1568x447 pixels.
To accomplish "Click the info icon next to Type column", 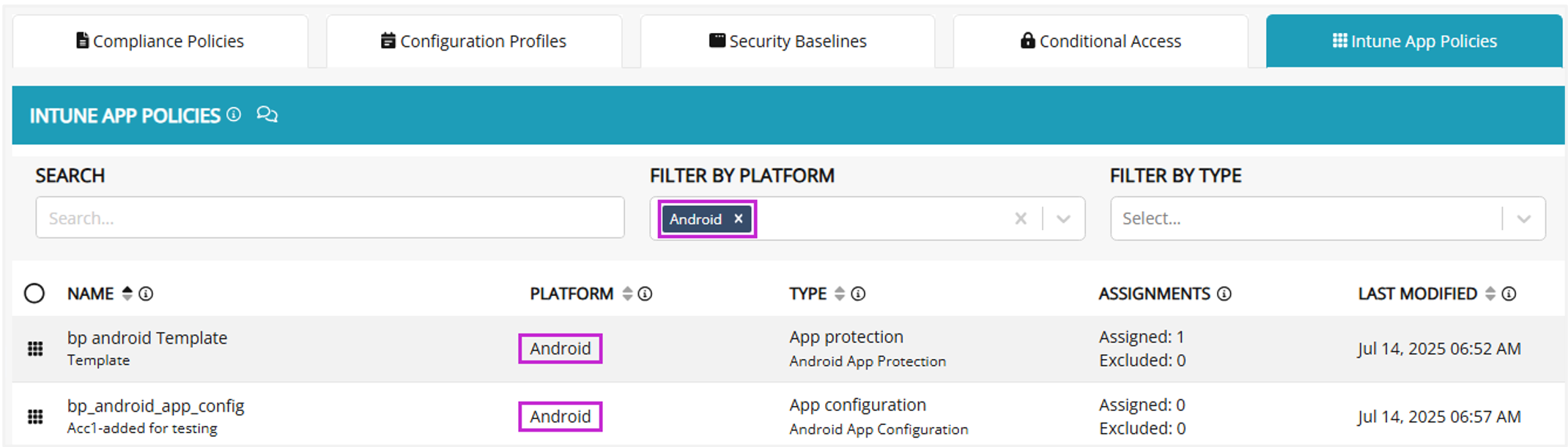I will tap(858, 294).
